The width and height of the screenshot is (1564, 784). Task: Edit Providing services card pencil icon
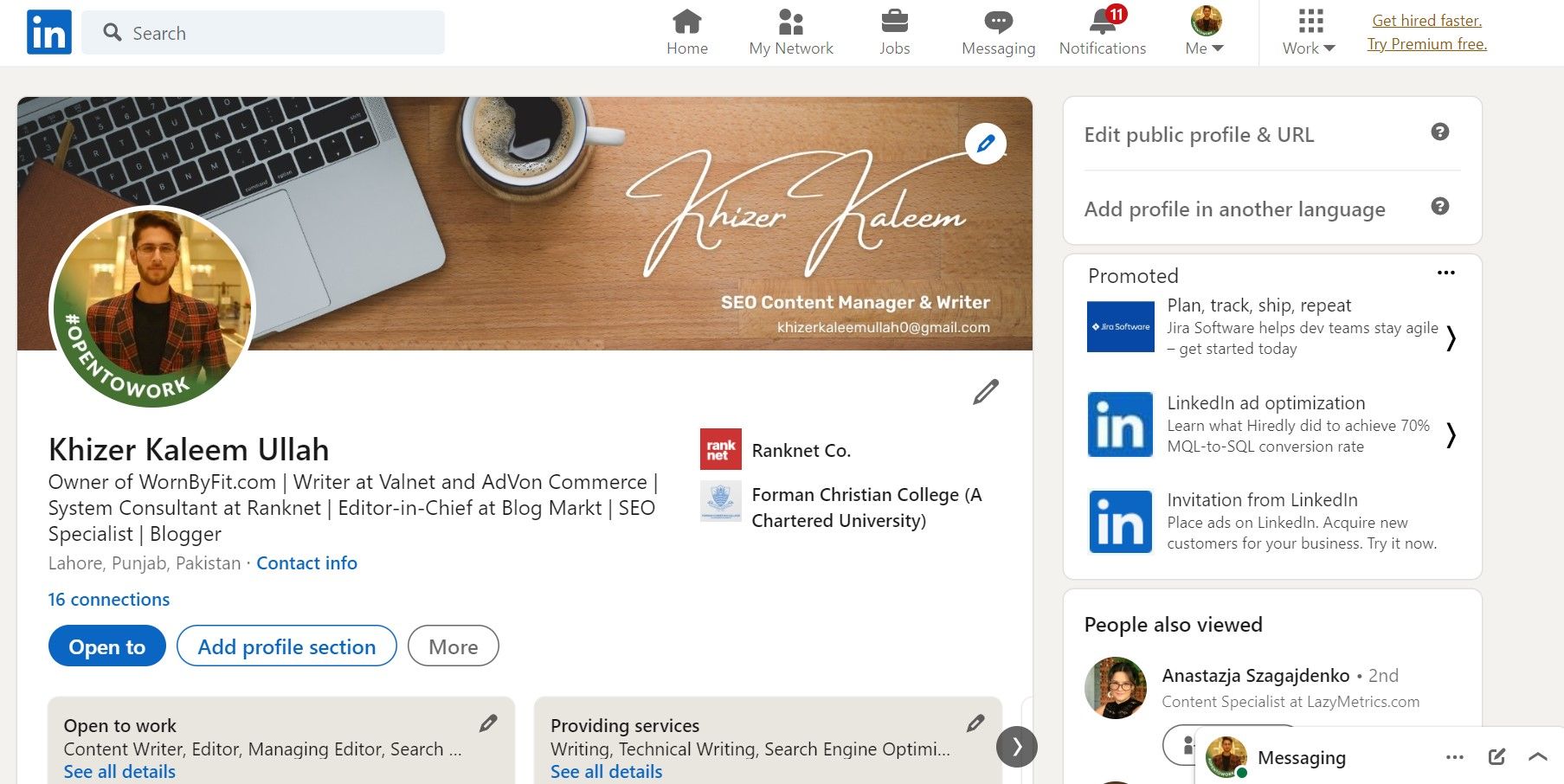point(975,723)
